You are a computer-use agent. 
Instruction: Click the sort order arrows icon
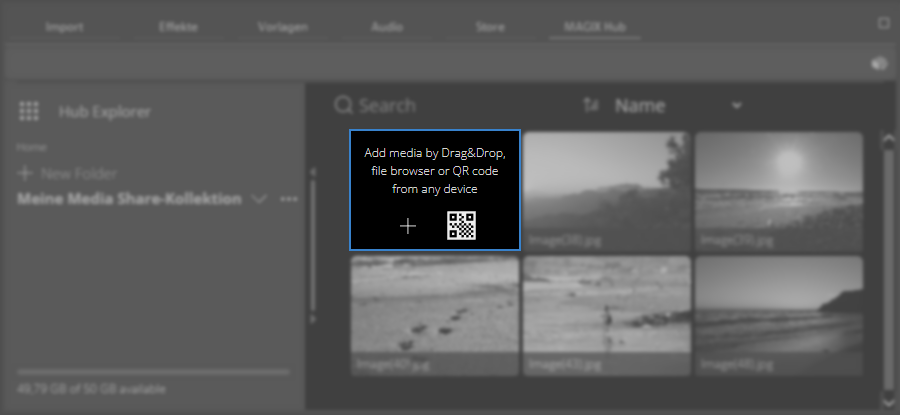590,105
